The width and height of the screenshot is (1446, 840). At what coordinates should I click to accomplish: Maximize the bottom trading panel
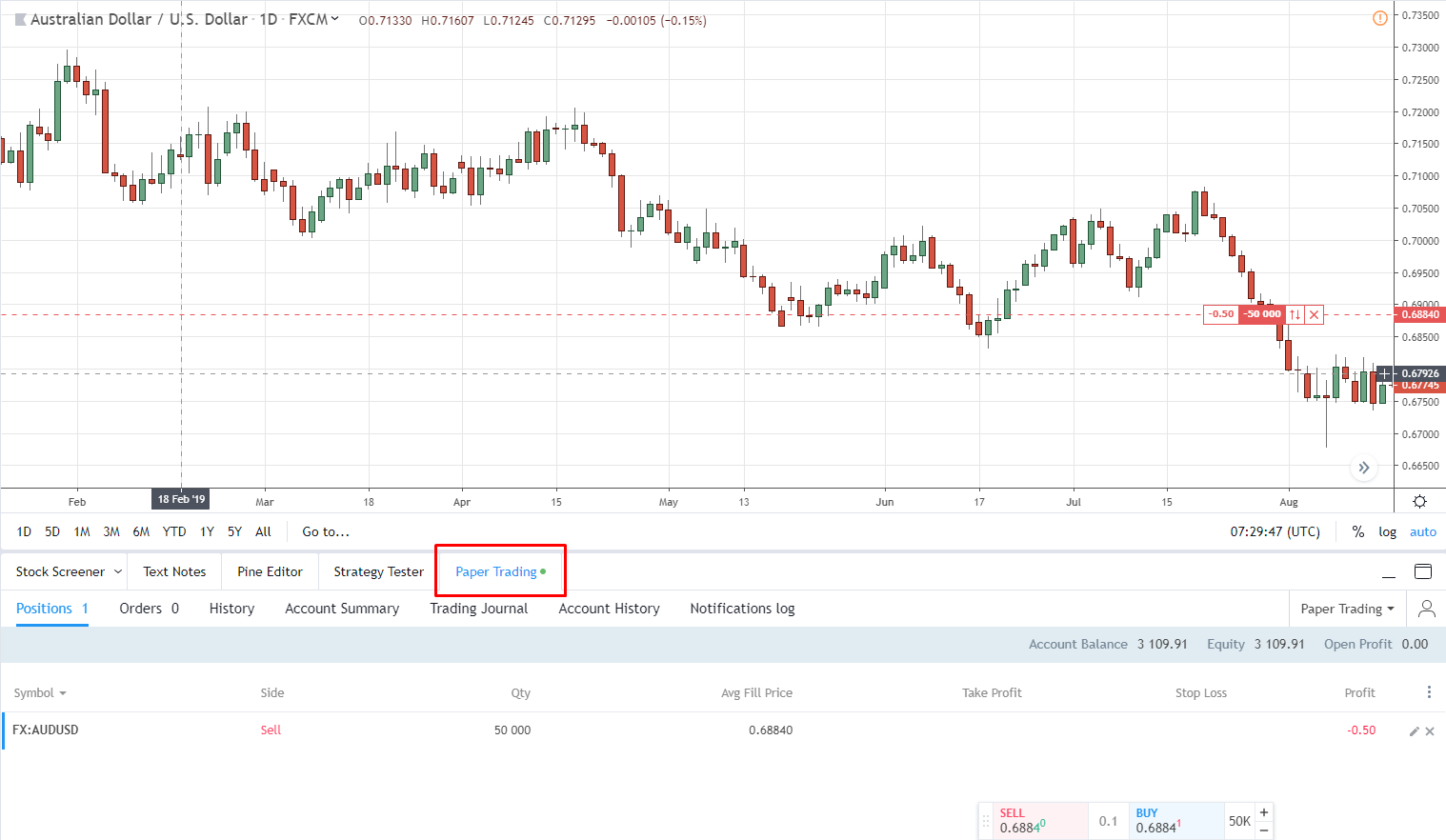tap(1423, 571)
